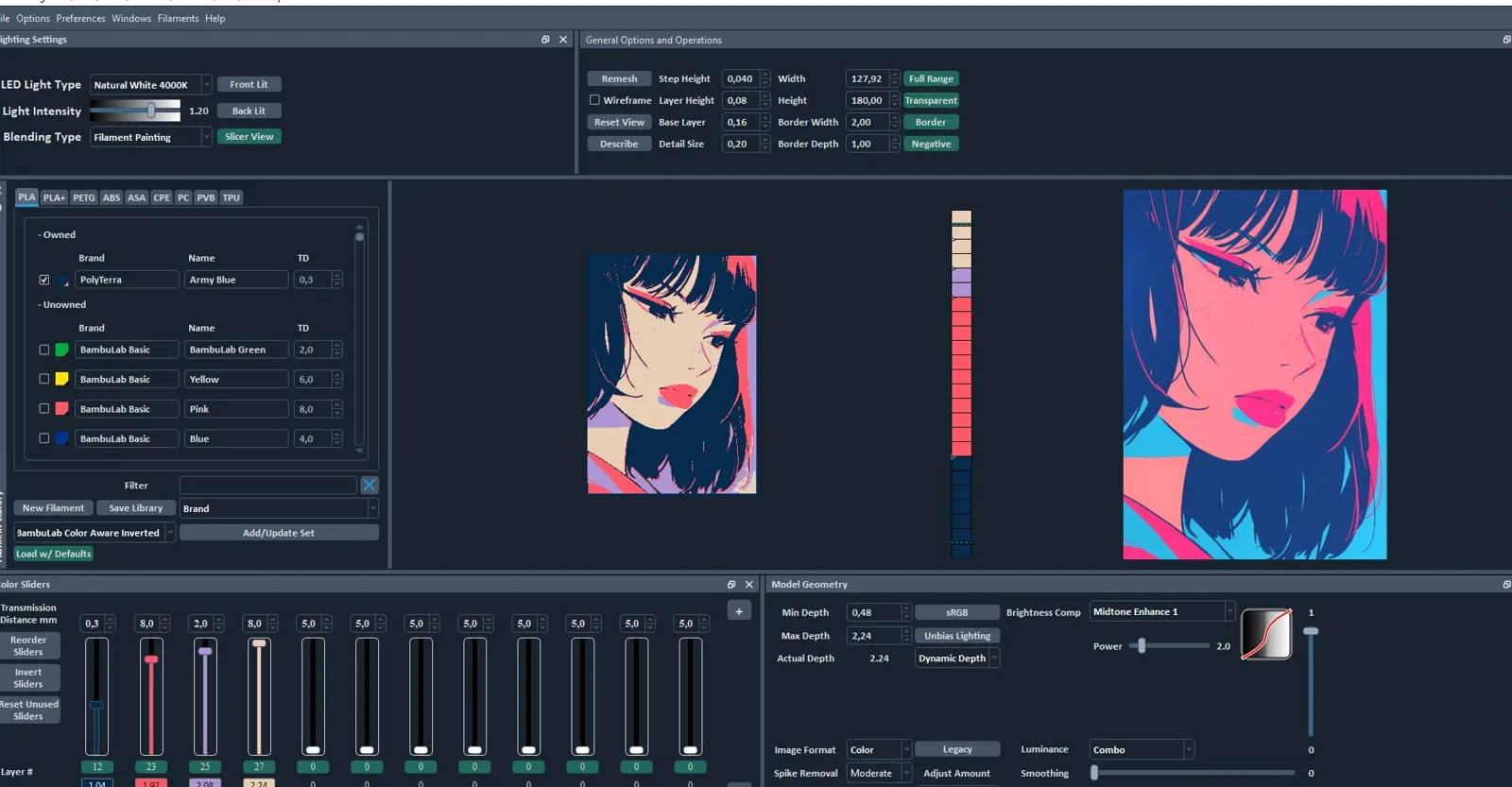Open the BambuLab Color Aware Inverted set dropdown
The height and width of the screenshot is (787, 1512).
94,533
